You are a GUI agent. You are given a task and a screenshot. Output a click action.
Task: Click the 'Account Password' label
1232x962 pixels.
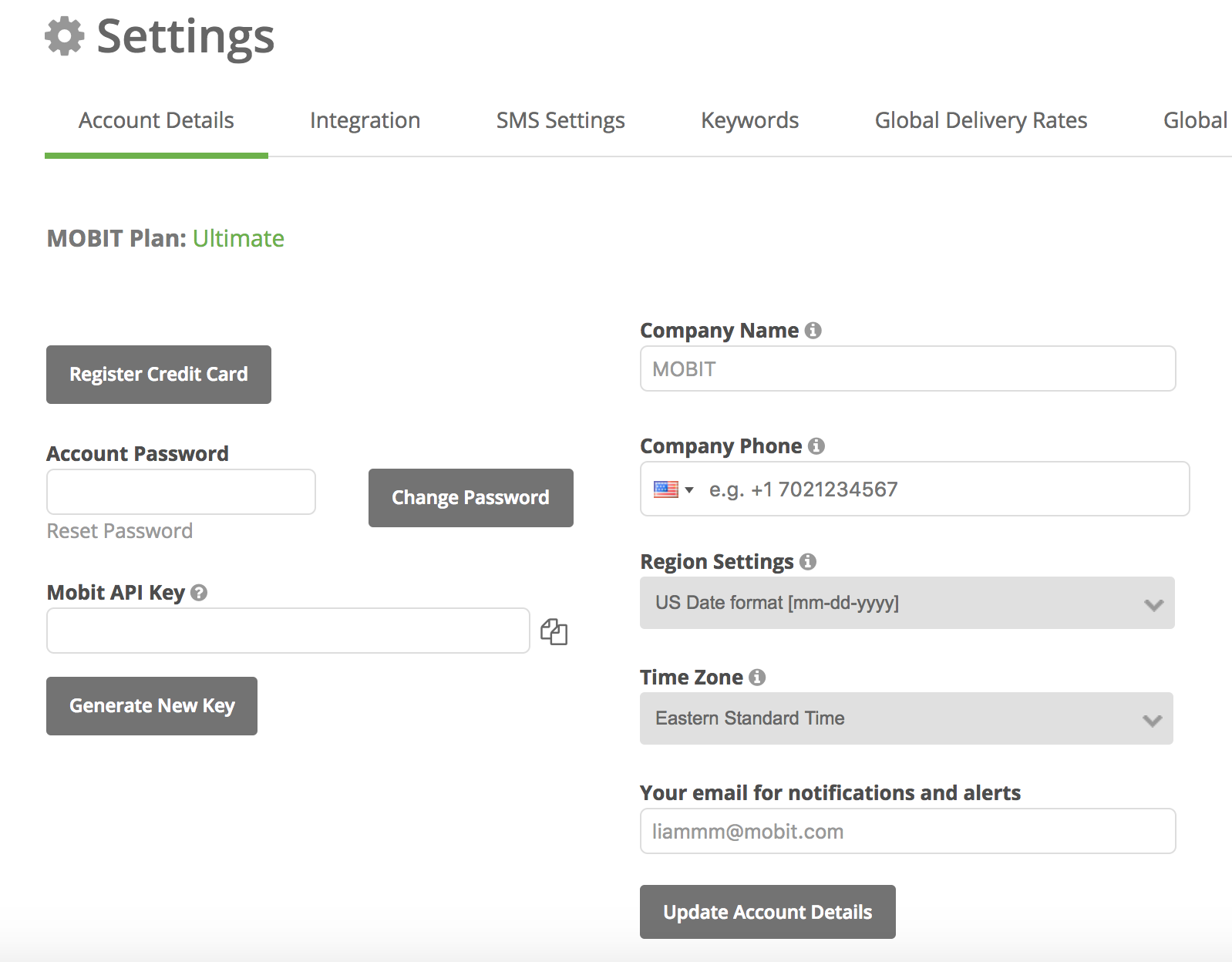(x=138, y=453)
